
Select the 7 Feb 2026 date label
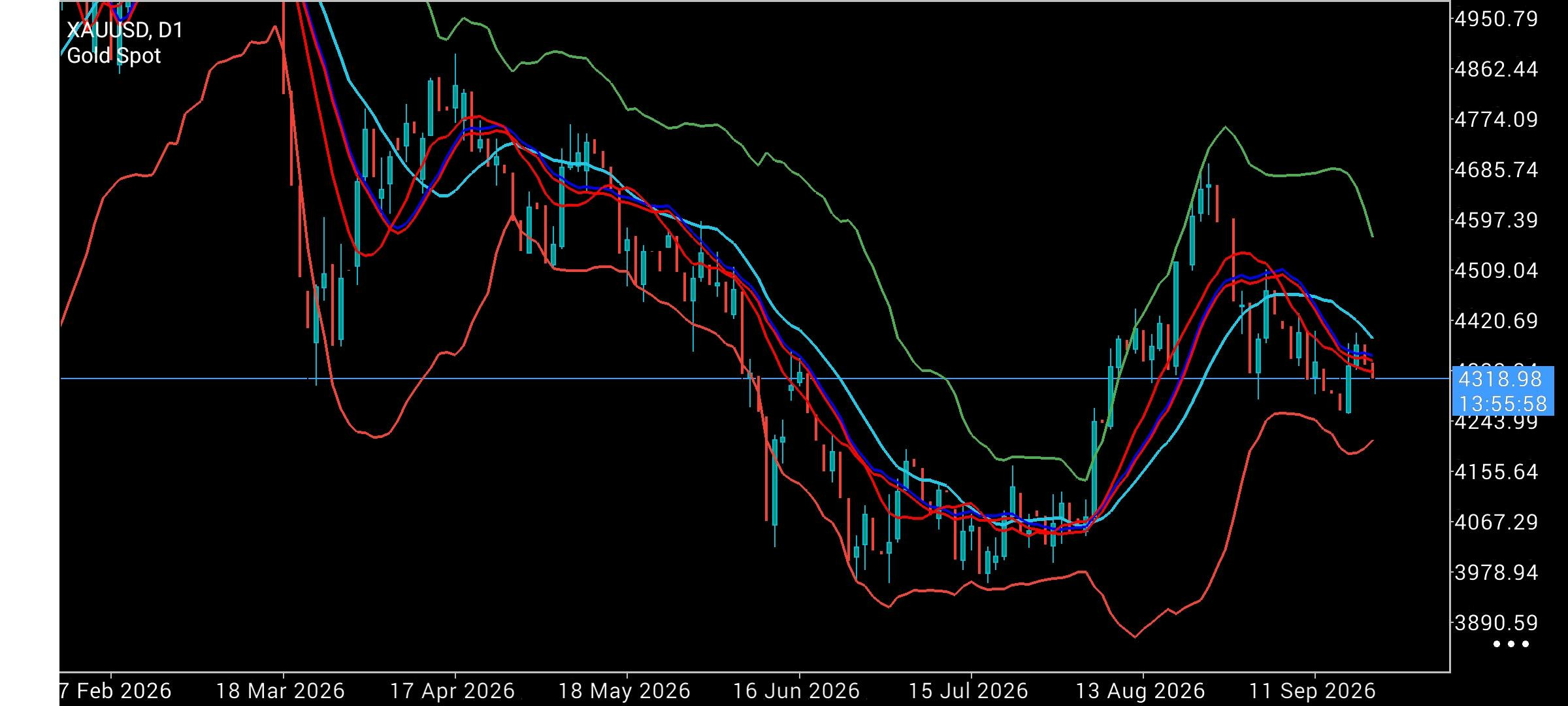coord(116,691)
